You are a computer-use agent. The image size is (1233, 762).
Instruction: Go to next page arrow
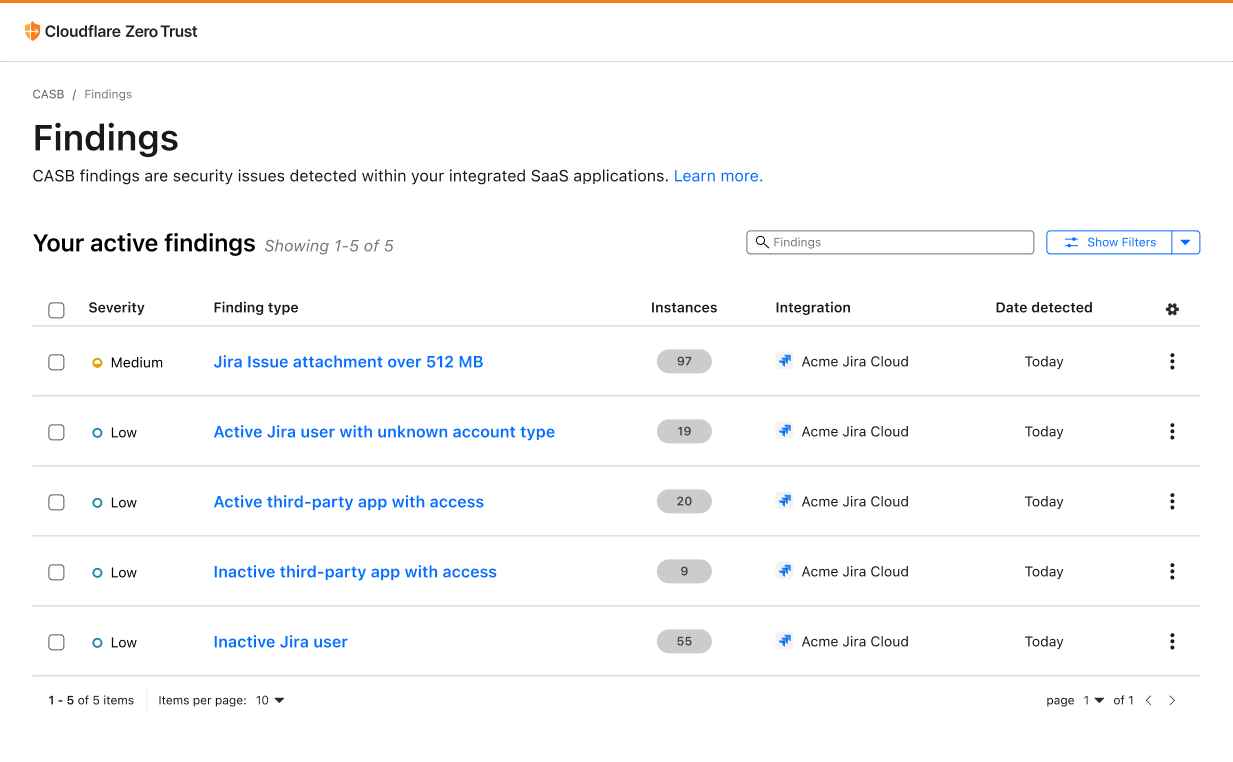pyautogui.click(x=1172, y=700)
